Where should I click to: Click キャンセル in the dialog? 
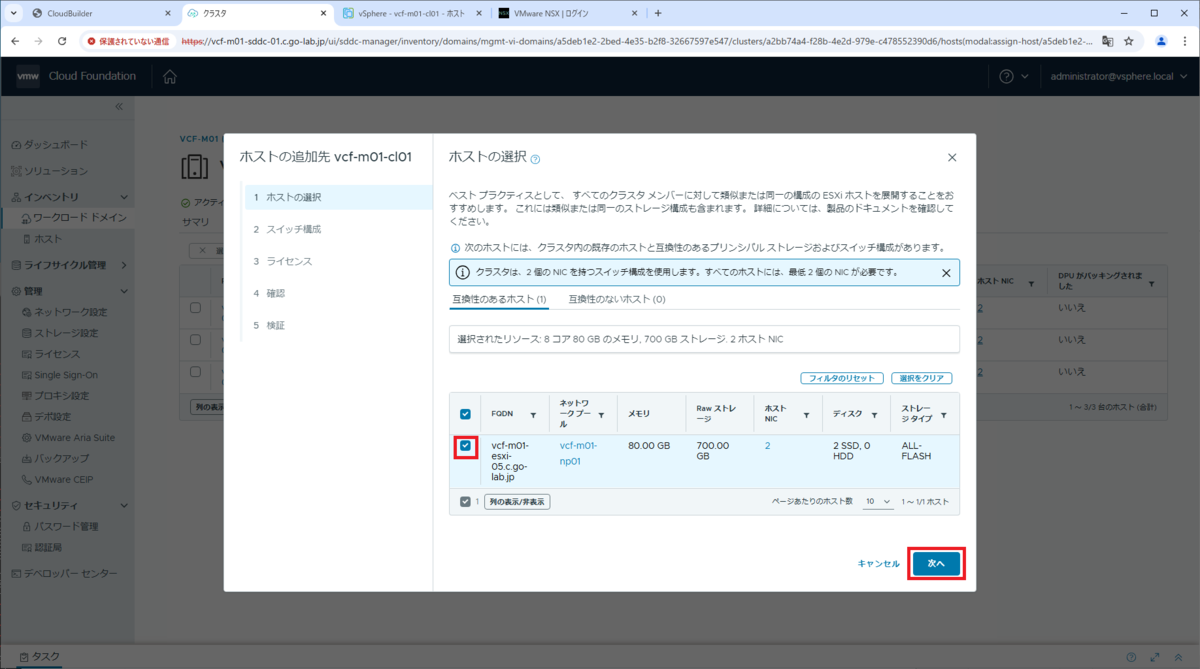click(x=878, y=564)
